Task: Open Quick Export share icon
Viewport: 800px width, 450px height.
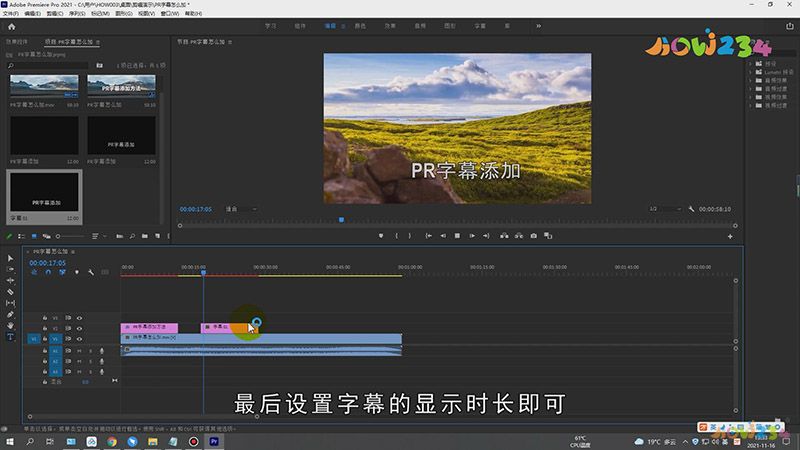Action: (790, 26)
